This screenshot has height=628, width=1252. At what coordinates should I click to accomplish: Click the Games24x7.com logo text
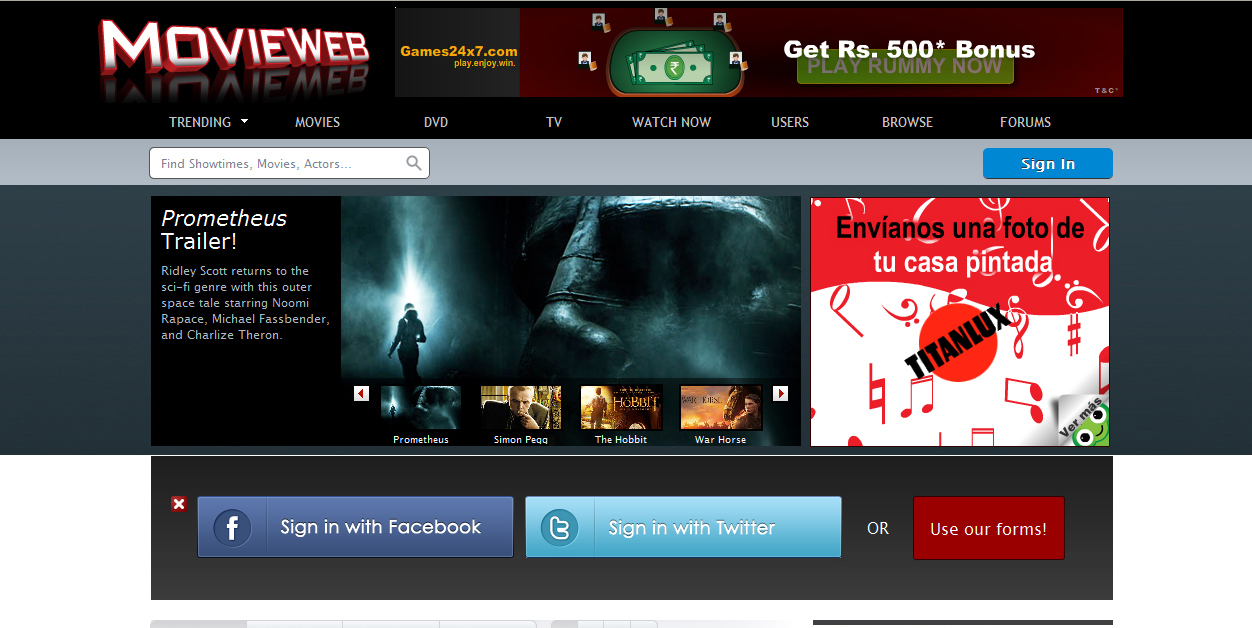[x=459, y=51]
